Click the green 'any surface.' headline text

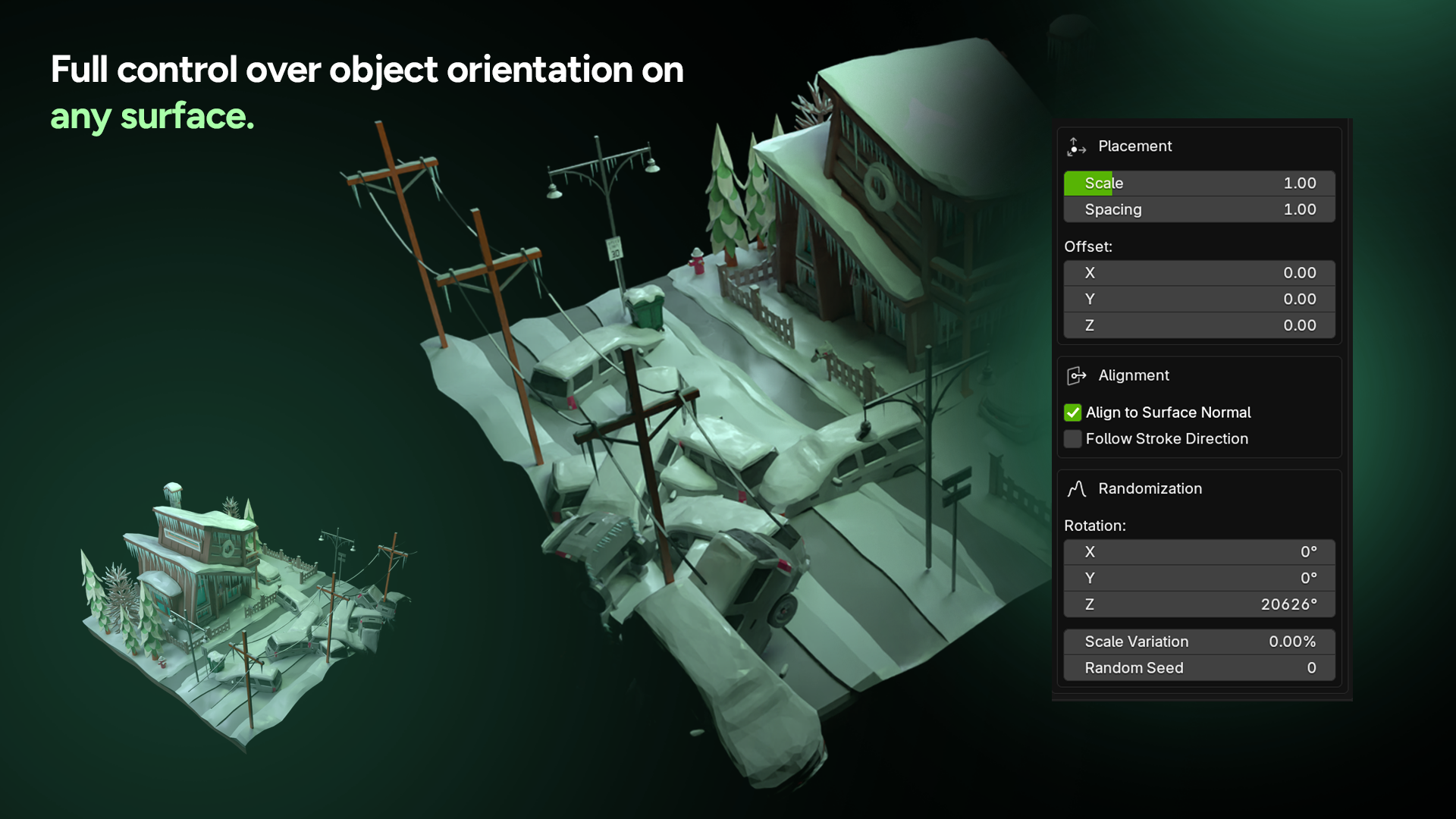(x=152, y=118)
